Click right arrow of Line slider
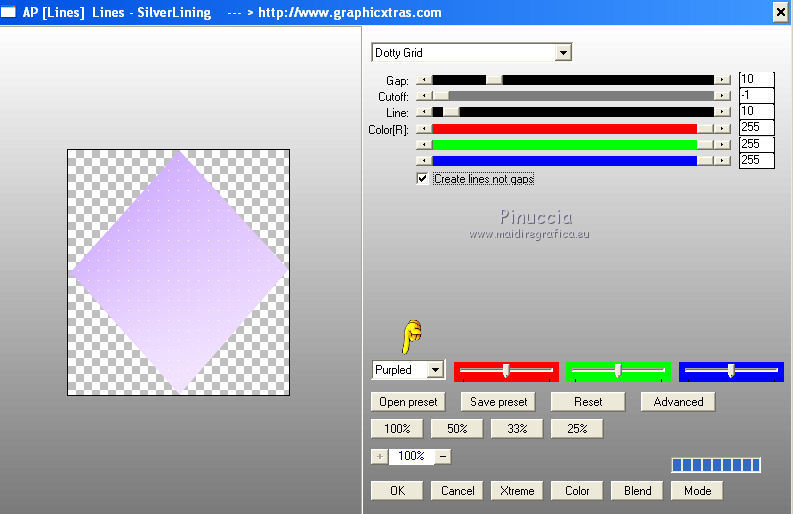Image resolution: width=793 pixels, height=514 pixels. pyautogui.click(x=722, y=112)
